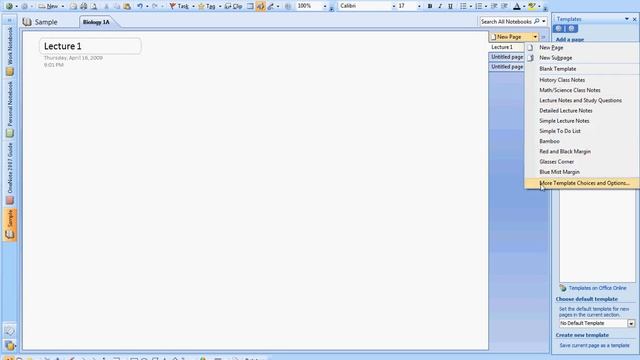The height and width of the screenshot is (360, 640).
Task: Click the Task flag button
Action: coord(179,6)
